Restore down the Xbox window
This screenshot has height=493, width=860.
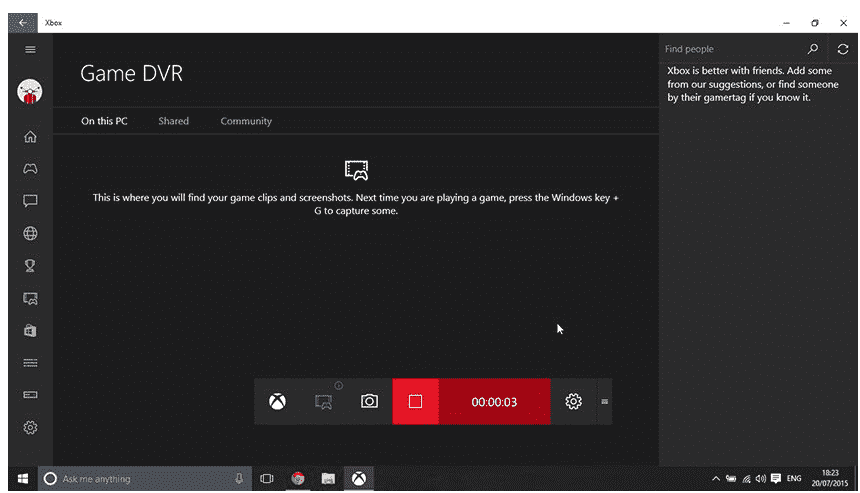coord(815,23)
